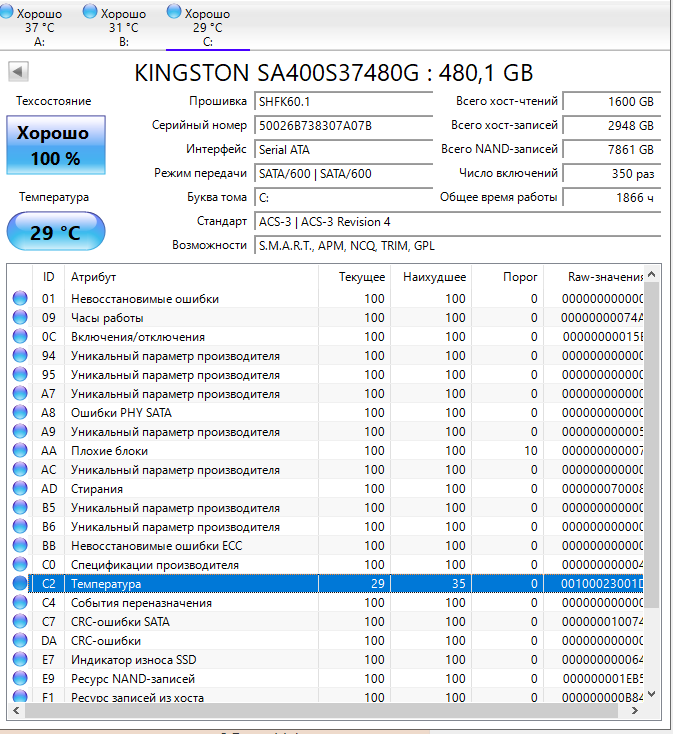The height and width of the screenshot is (734, 673).
Task: Click status circle icon of row C7
Action: (x=20, y=621)
